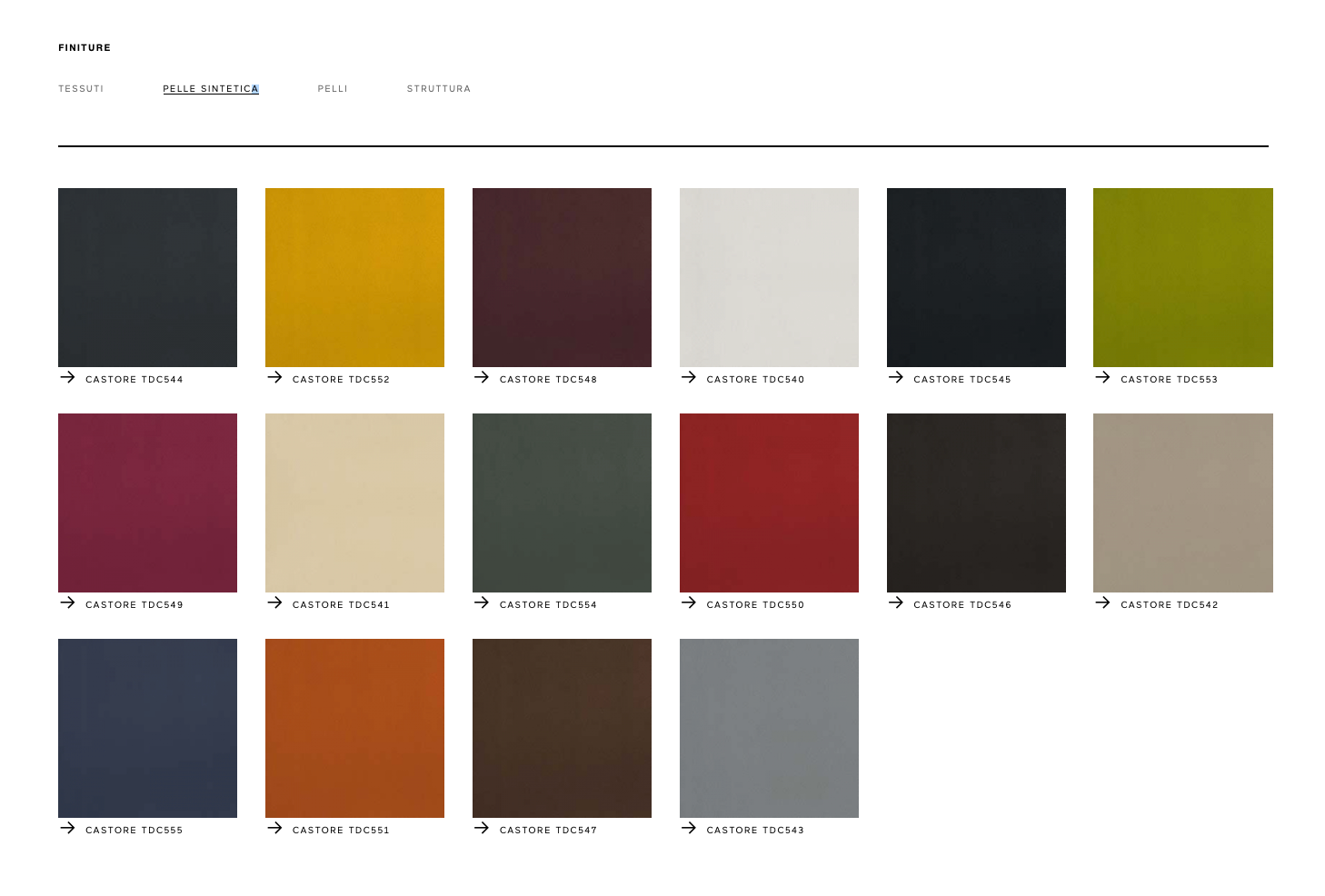Image resolution: width=1325 pixels, height=896 pixels.
Task: Click the arrow icon next to Castore TDC552
Action: pos(274,377)
